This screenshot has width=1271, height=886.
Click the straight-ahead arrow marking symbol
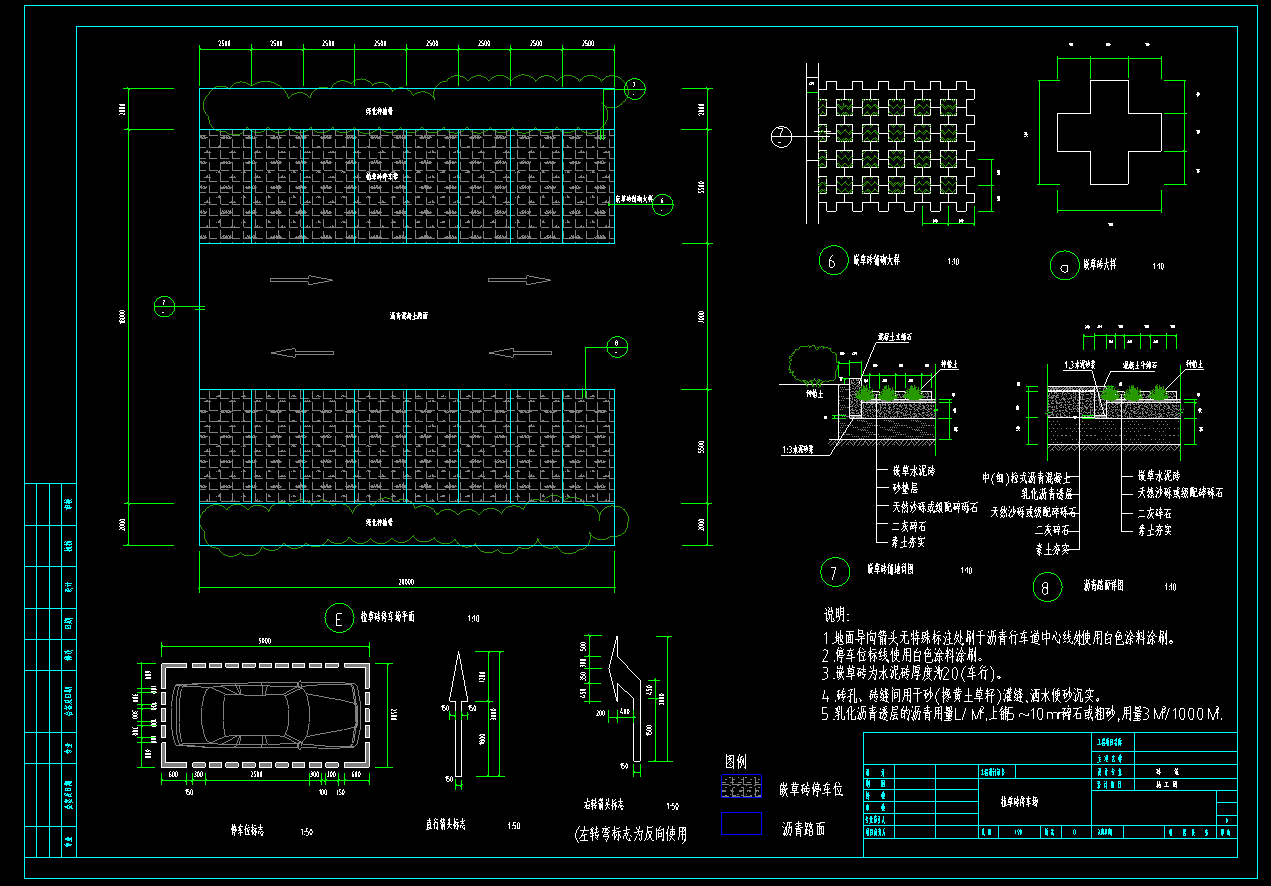[459, 715]
